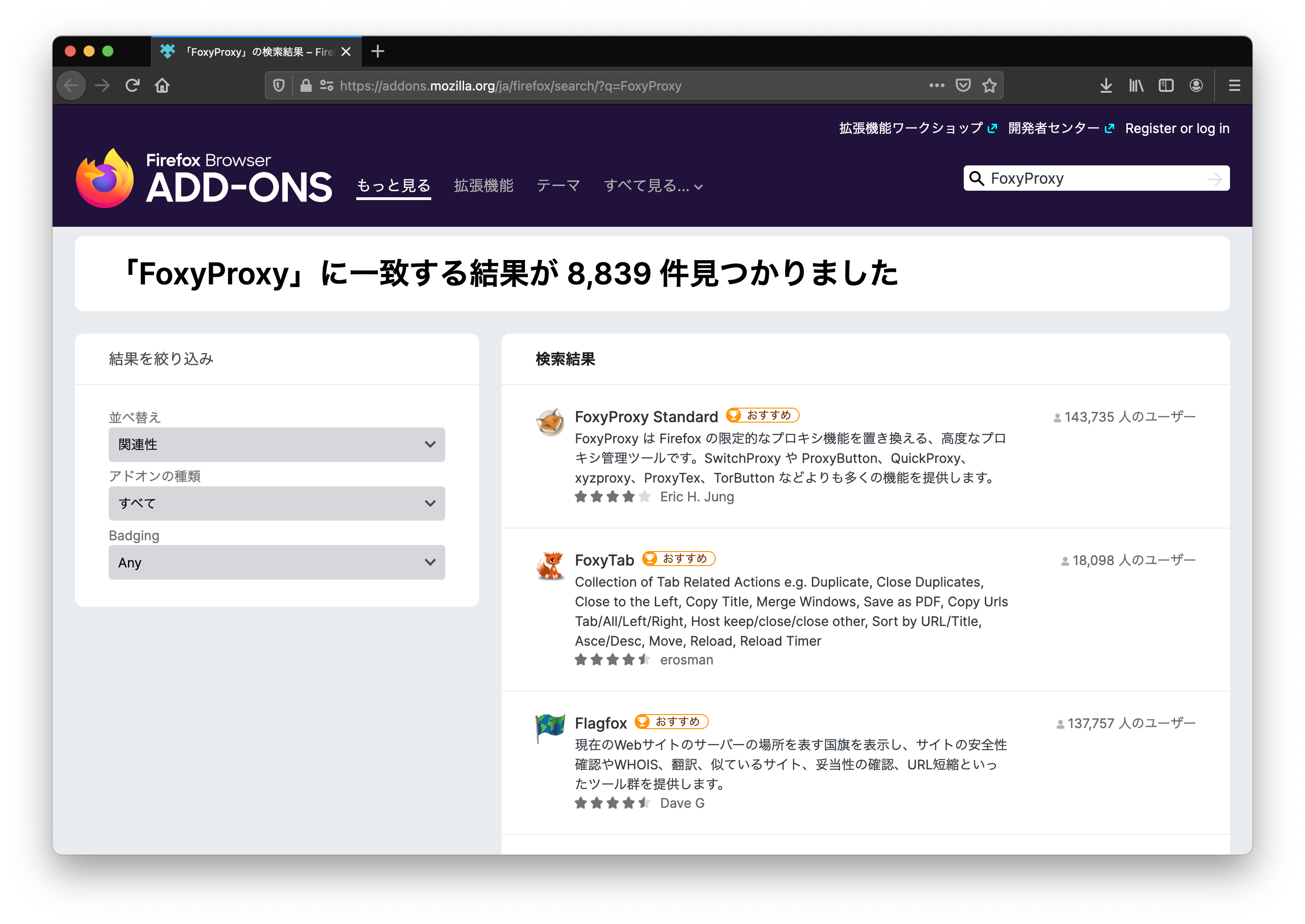Click the 143,735 人のユーザー count

tap(1125, 417)
